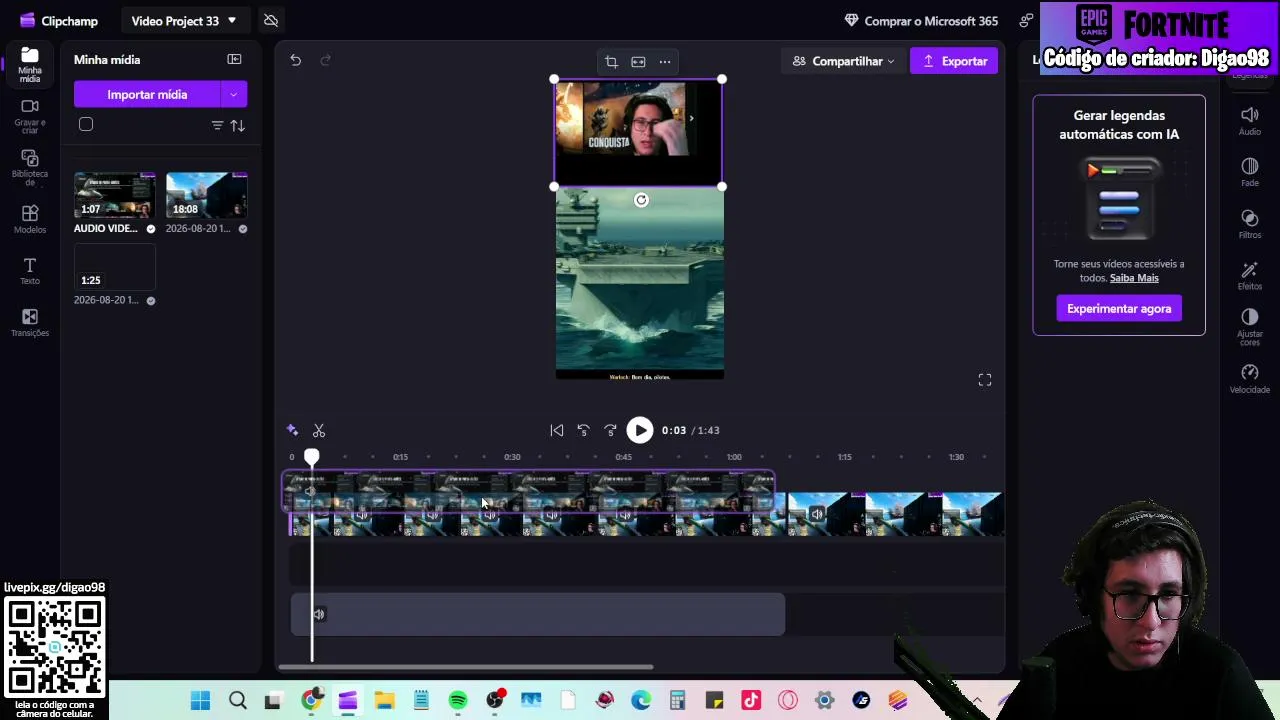Open the Áudio properties panel
The image size is (1280, 720).
(x=1250, y=121)
